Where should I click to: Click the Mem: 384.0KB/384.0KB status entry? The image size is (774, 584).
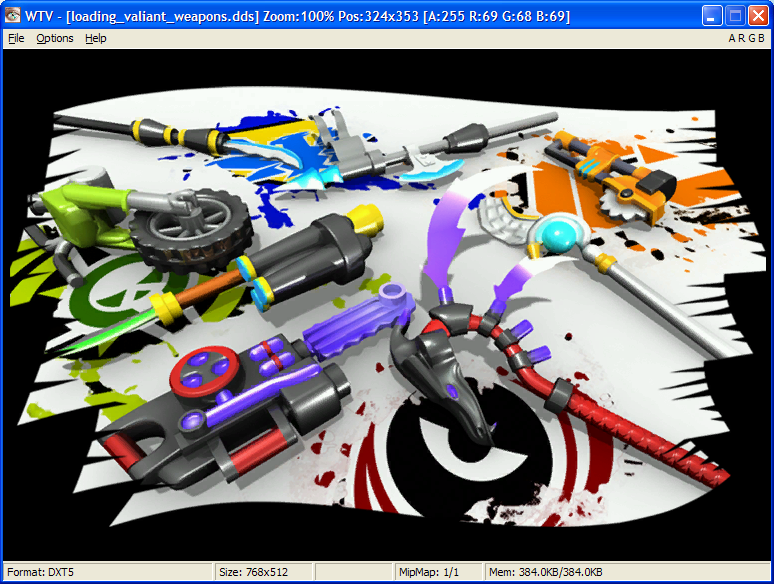tap(627, 572)
